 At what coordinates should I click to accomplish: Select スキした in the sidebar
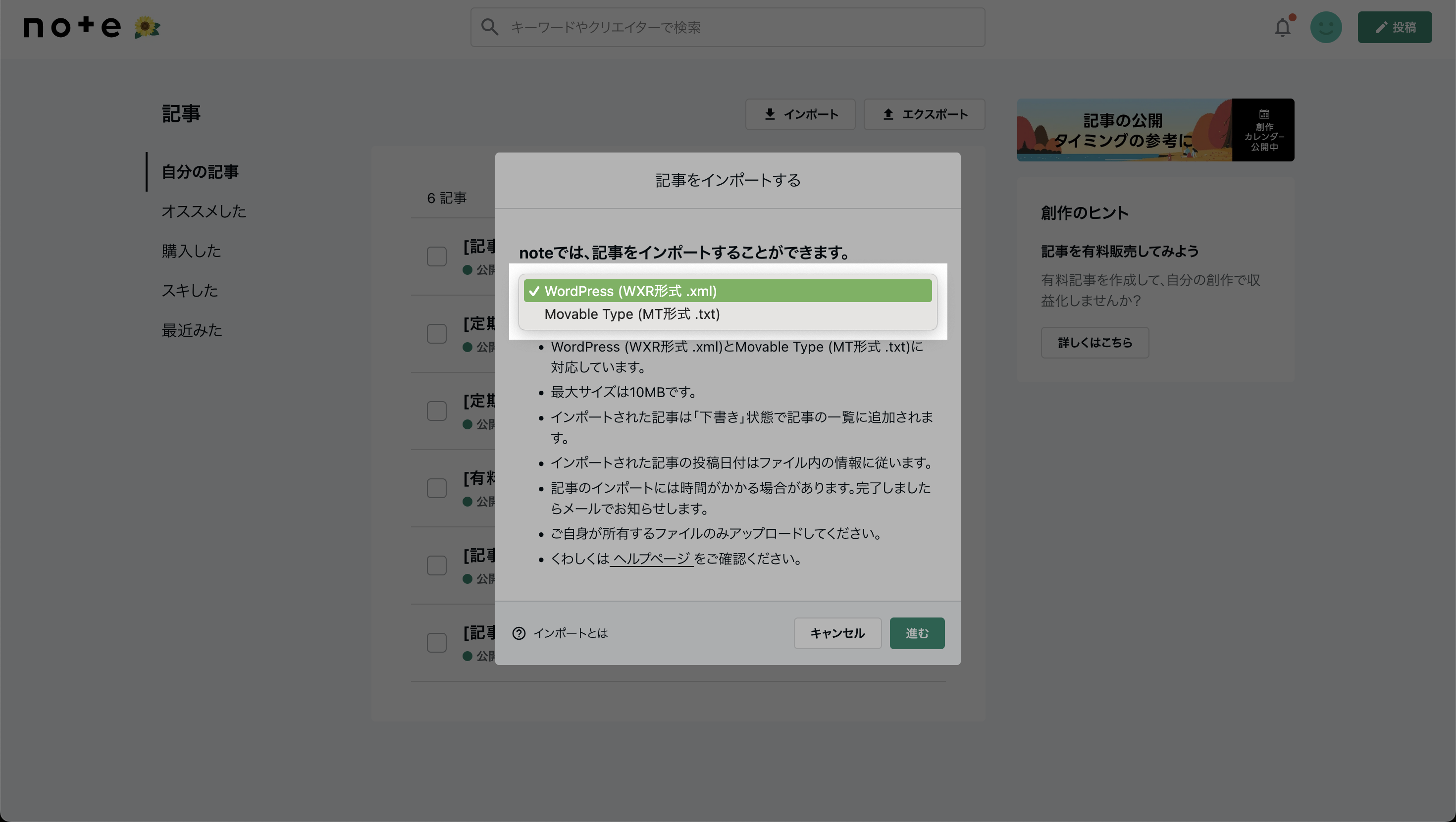click(190, 291)
